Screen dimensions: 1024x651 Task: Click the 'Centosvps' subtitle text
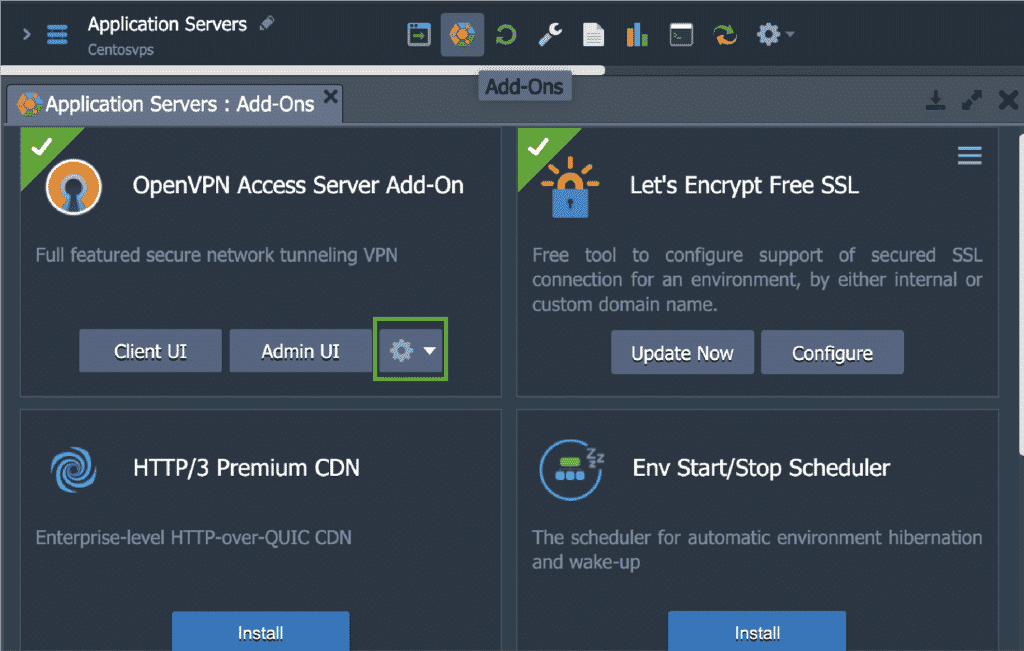(x=121, y=50)
